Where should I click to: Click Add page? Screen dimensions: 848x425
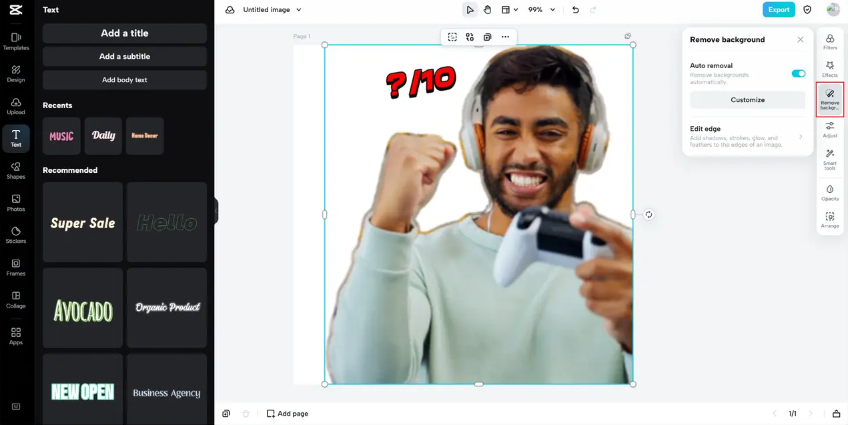click(x=287, y=414)
